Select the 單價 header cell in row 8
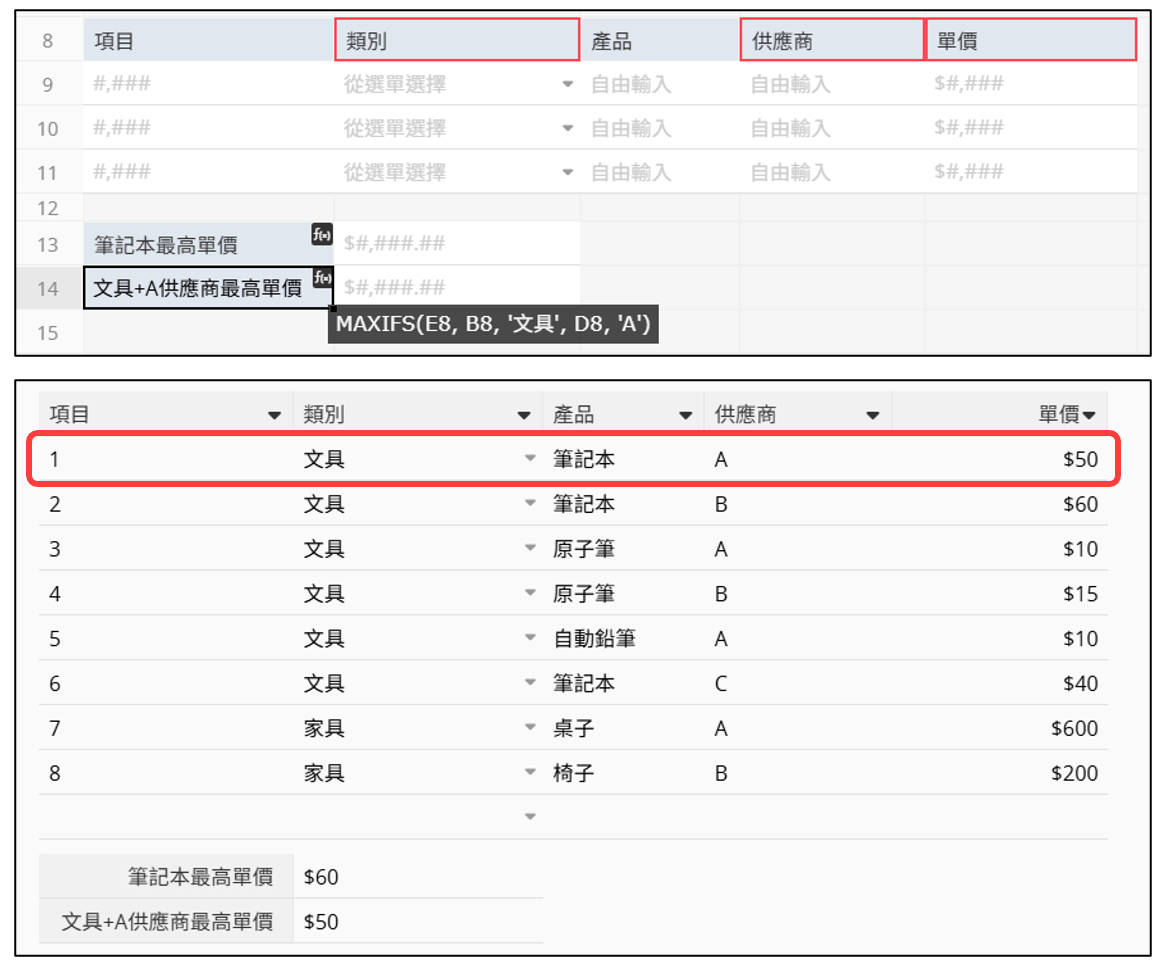The width and height of the screenshot is (1166, 972). (x=1030, y=41)
